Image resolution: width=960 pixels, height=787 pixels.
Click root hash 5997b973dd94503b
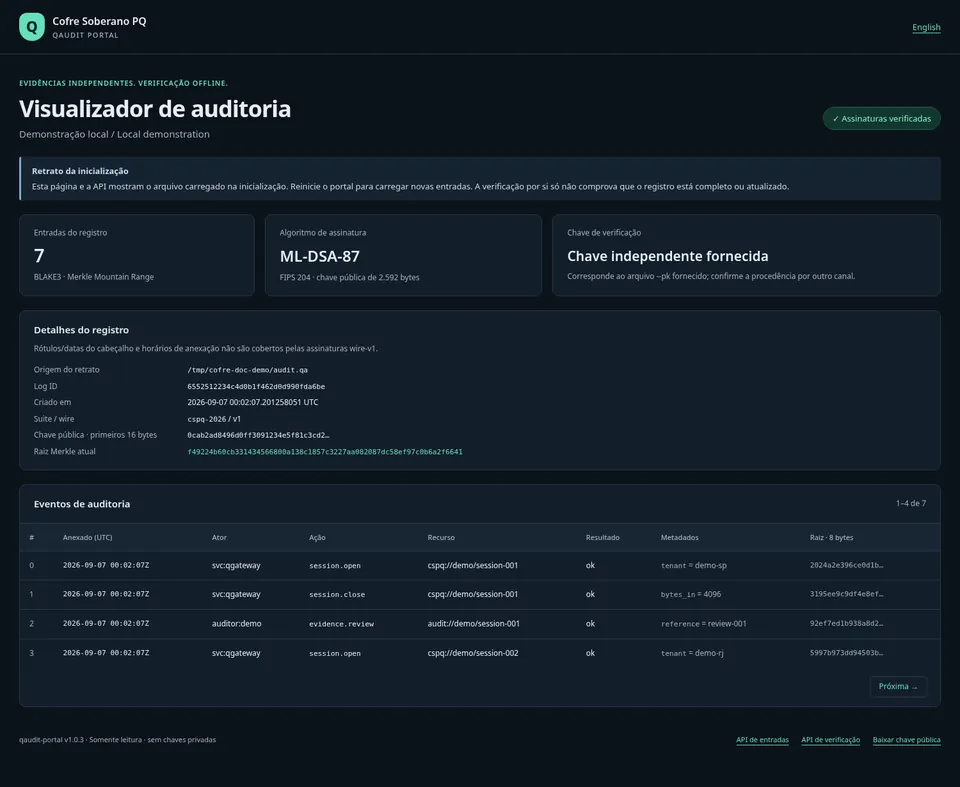(x=846, y=653)
